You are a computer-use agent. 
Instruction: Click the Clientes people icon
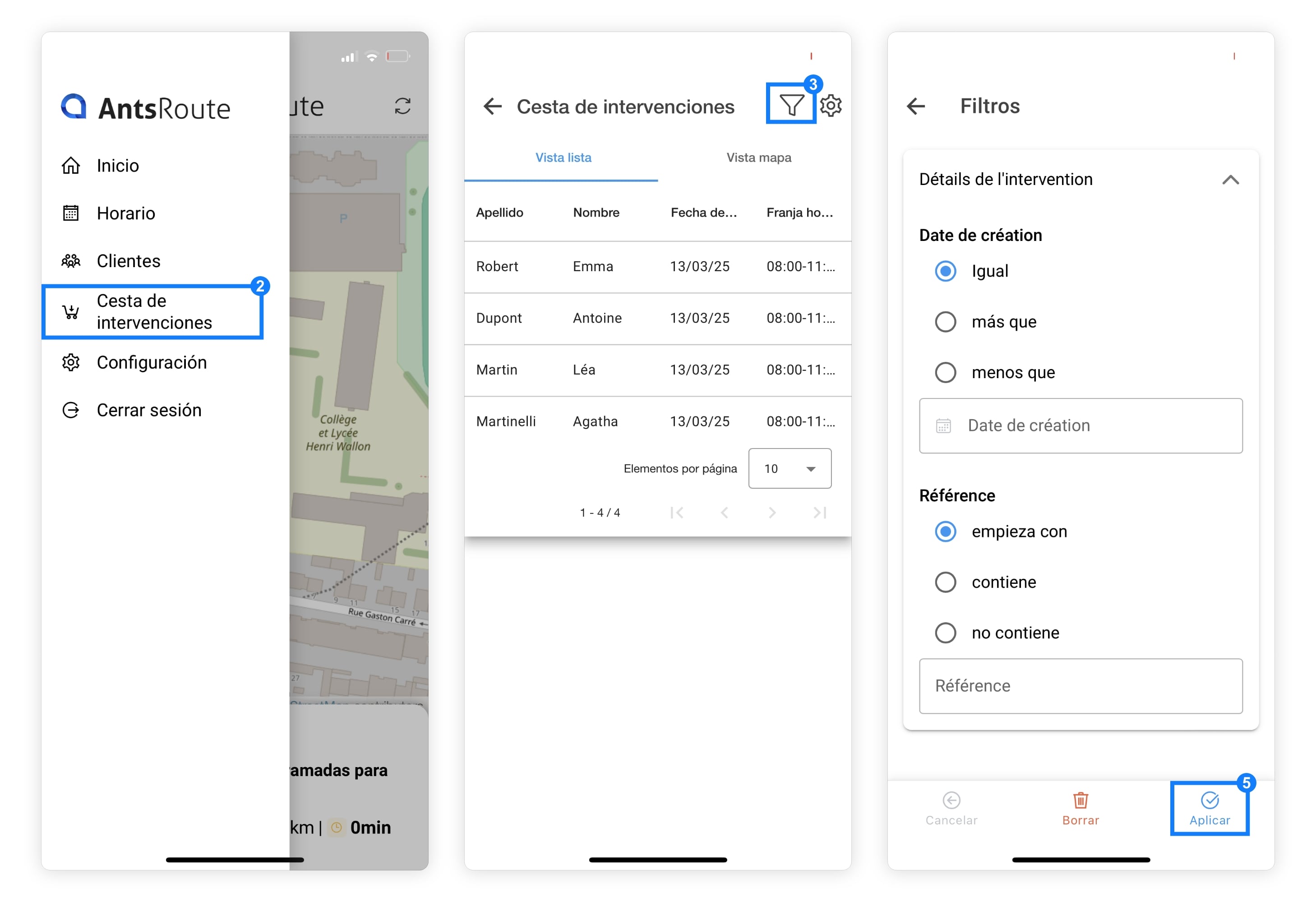coord(71,260)
